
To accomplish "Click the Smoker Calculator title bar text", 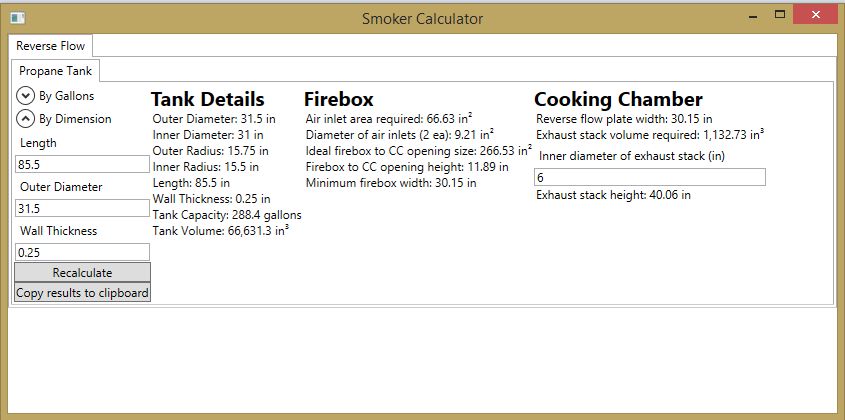I will pyautogui.click(x=422, y=19).
